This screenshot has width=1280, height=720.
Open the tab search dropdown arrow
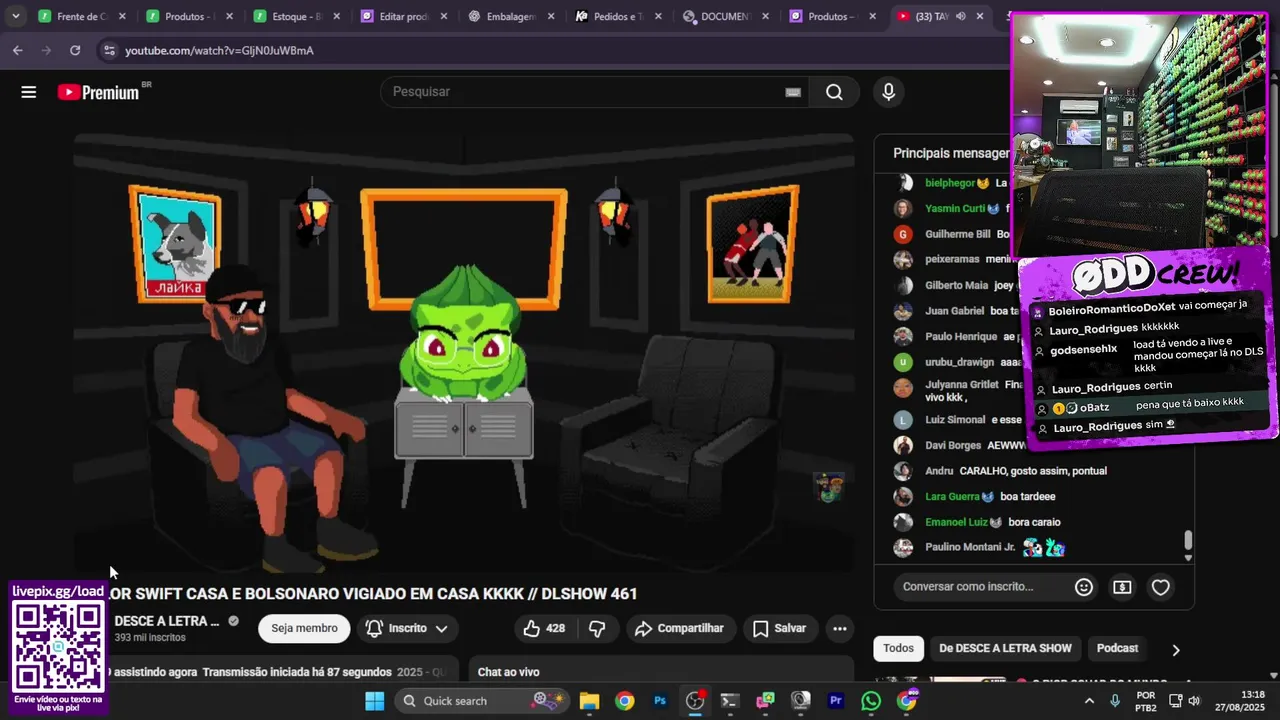tap(16, 17)
